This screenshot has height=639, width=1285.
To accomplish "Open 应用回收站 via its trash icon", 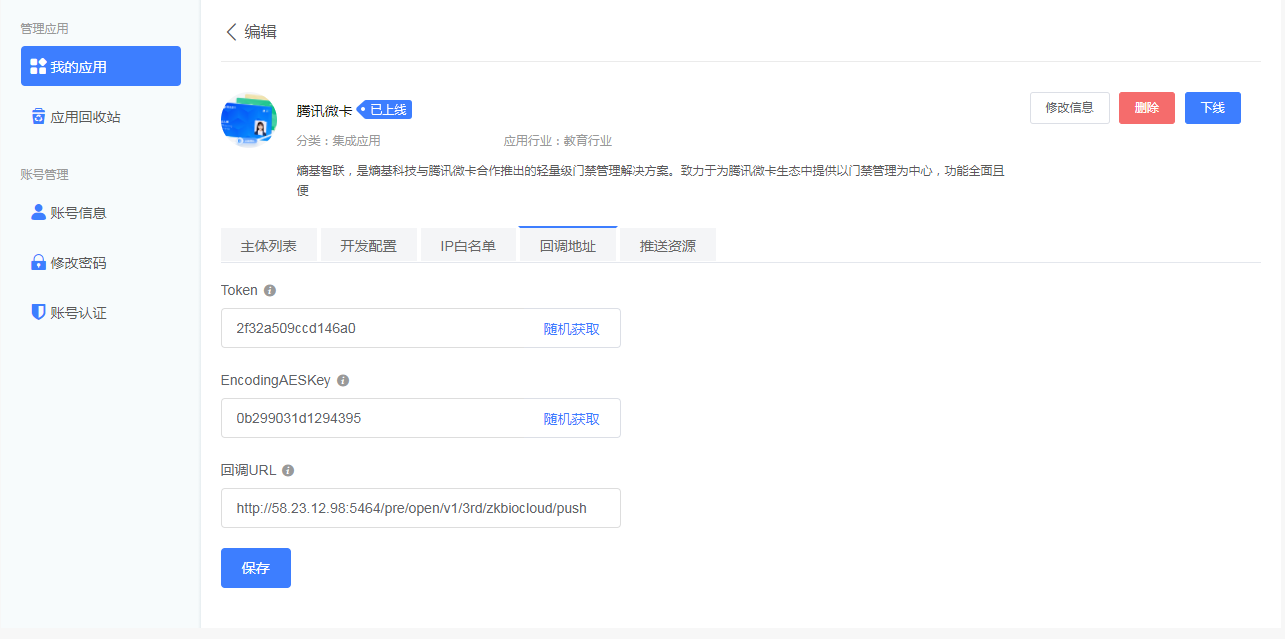I will click(x=37, y=115).
